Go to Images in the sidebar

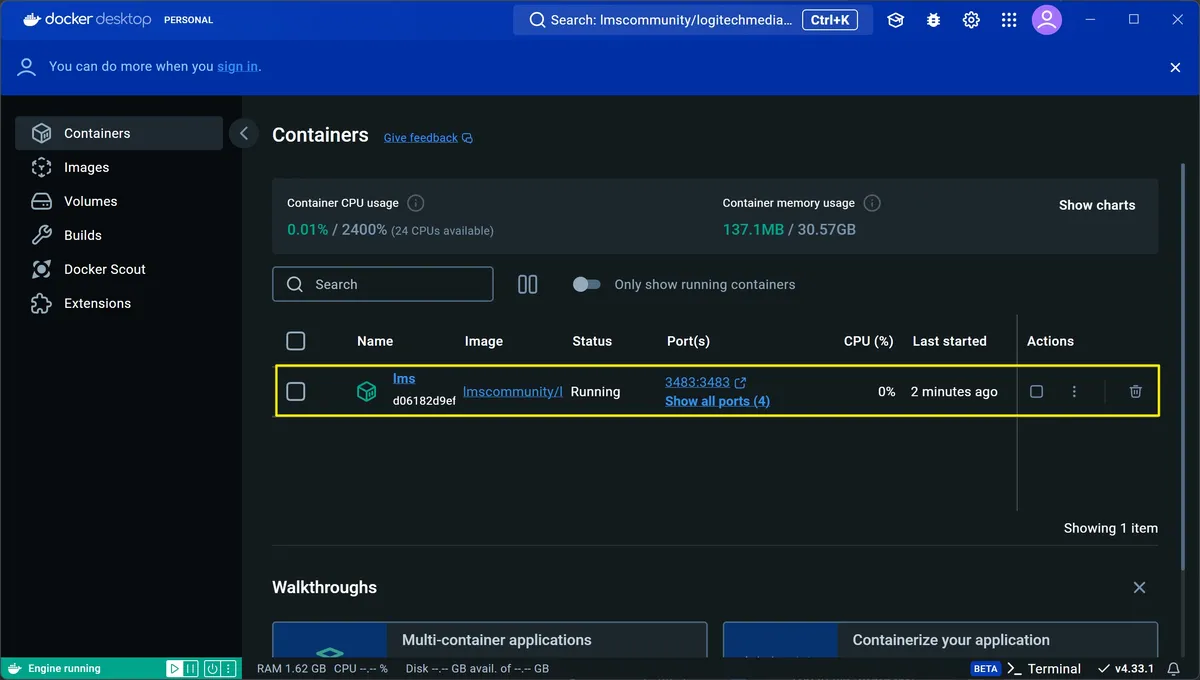[x=119, y=167]
